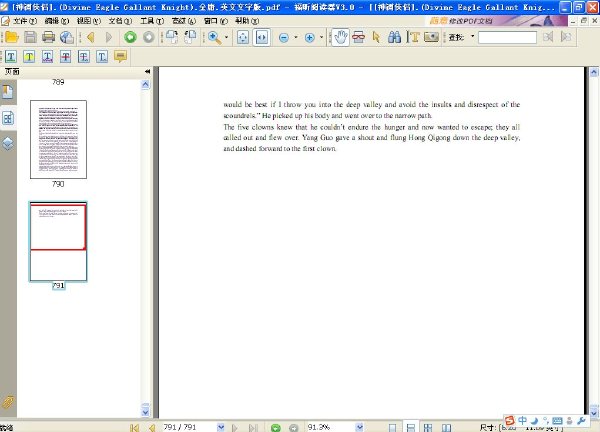The width and height of the screenshot is (600, 432).
Task: Open the 文档 (Document) menu
Action: (x=121, y=21)
